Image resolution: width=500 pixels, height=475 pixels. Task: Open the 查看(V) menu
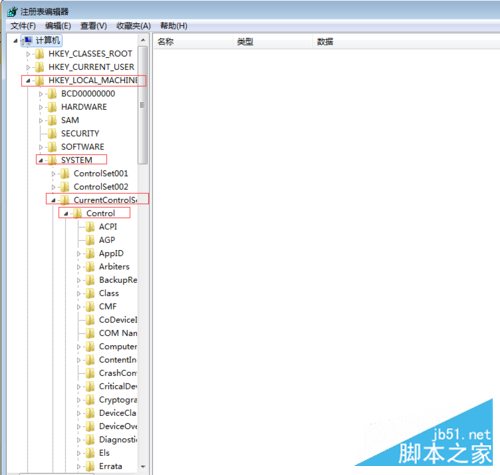tap(94, 26)
